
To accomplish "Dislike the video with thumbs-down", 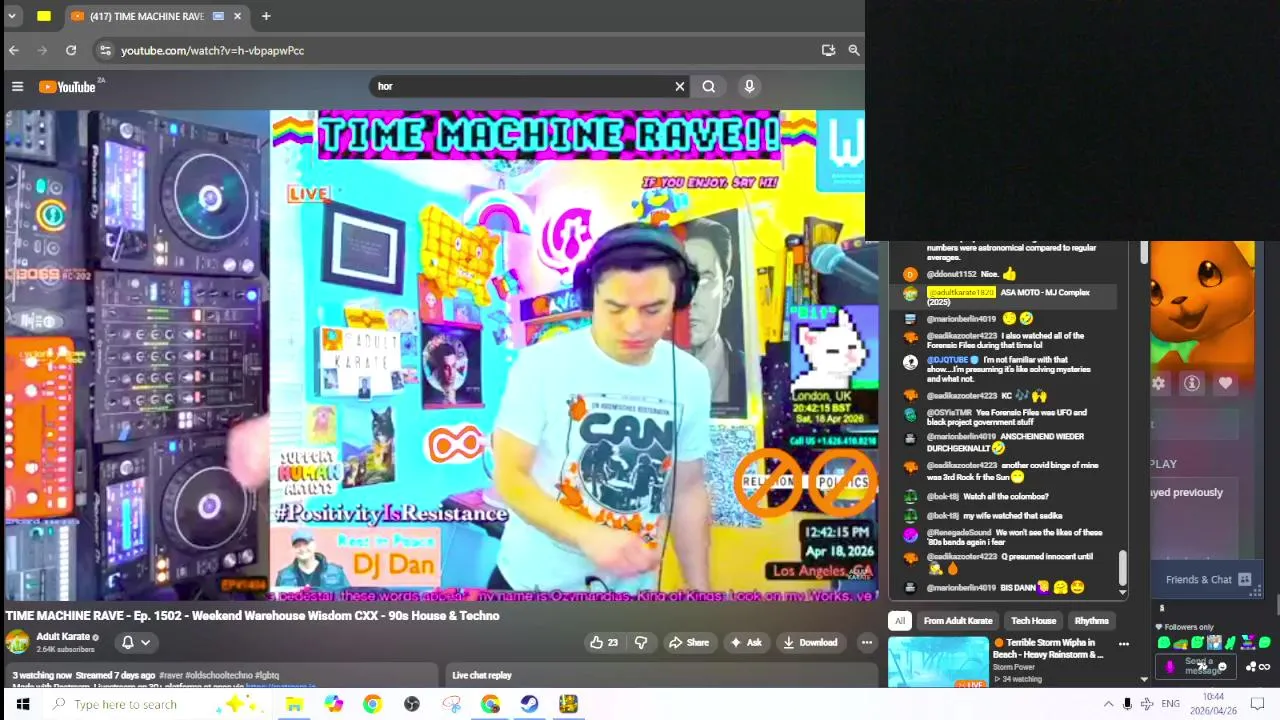I will [x=641, y=642].
